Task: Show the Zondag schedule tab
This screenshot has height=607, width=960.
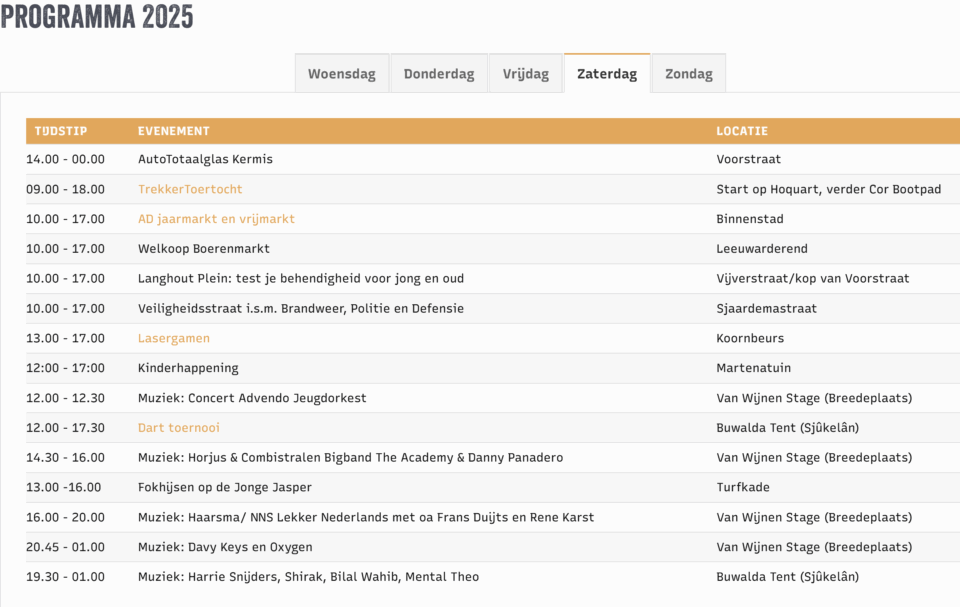Action: tap(689, 74)
